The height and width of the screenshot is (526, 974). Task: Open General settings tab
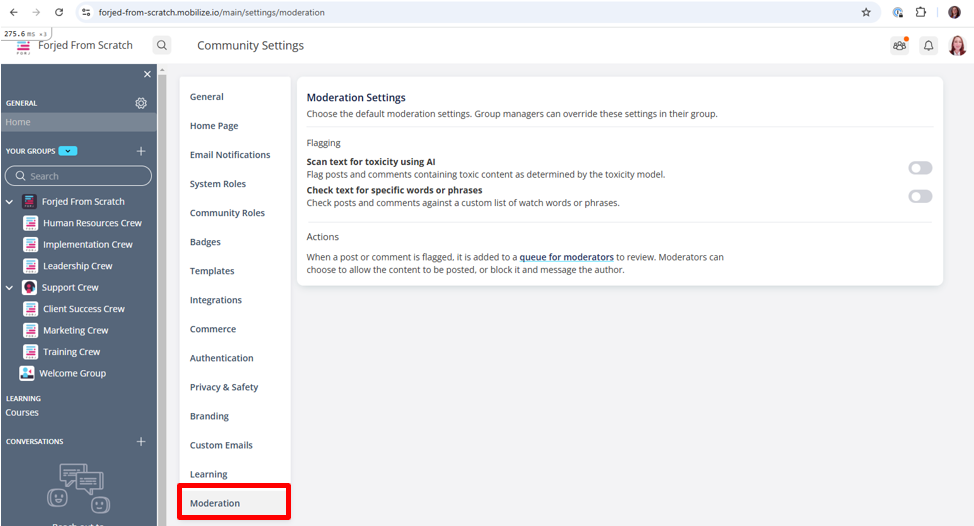pos(207,97)
